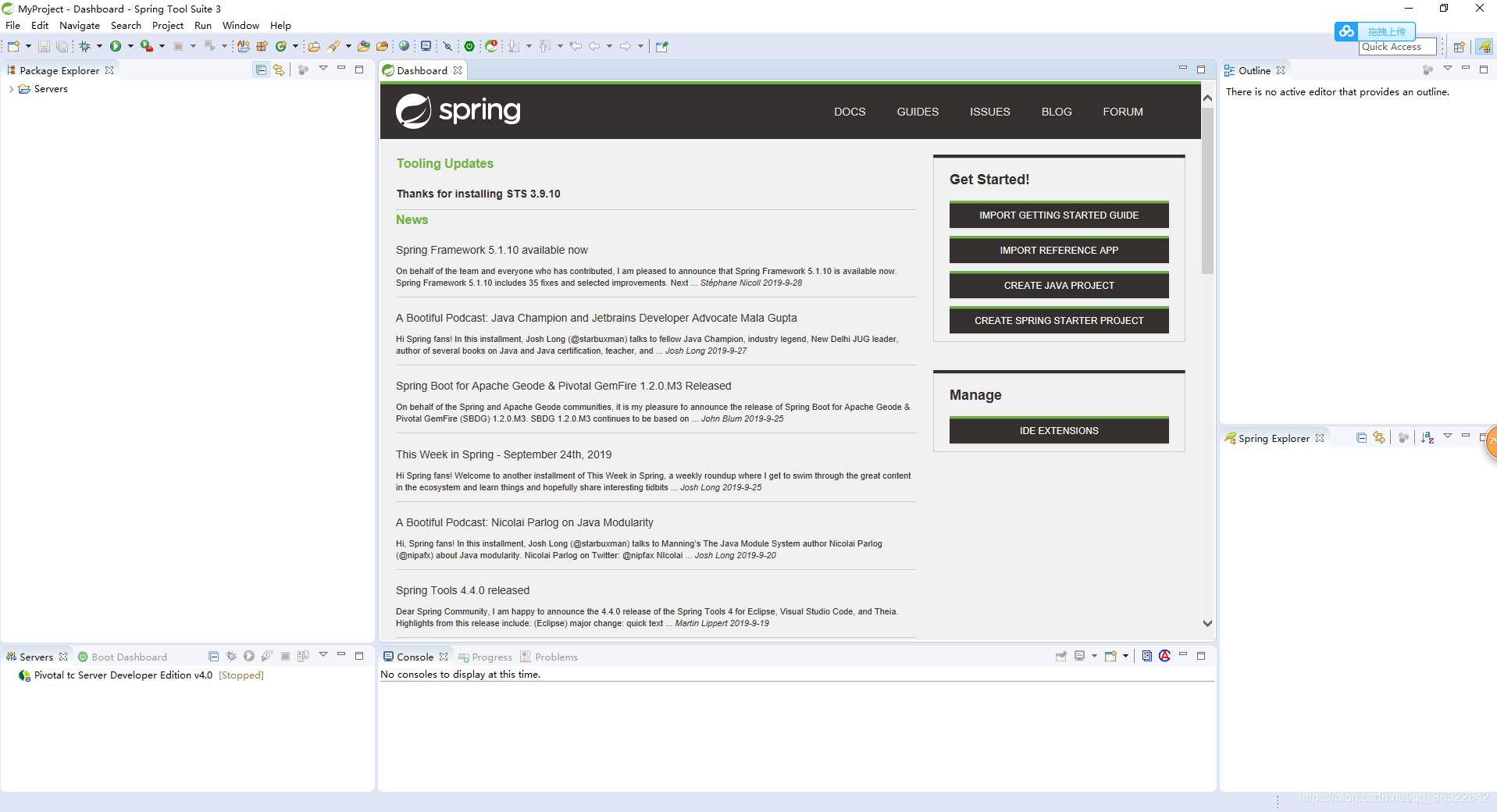Click the red A icon in Console toolbar
The width and height of the screenshot is (1497, 812).
(1164, 656)
